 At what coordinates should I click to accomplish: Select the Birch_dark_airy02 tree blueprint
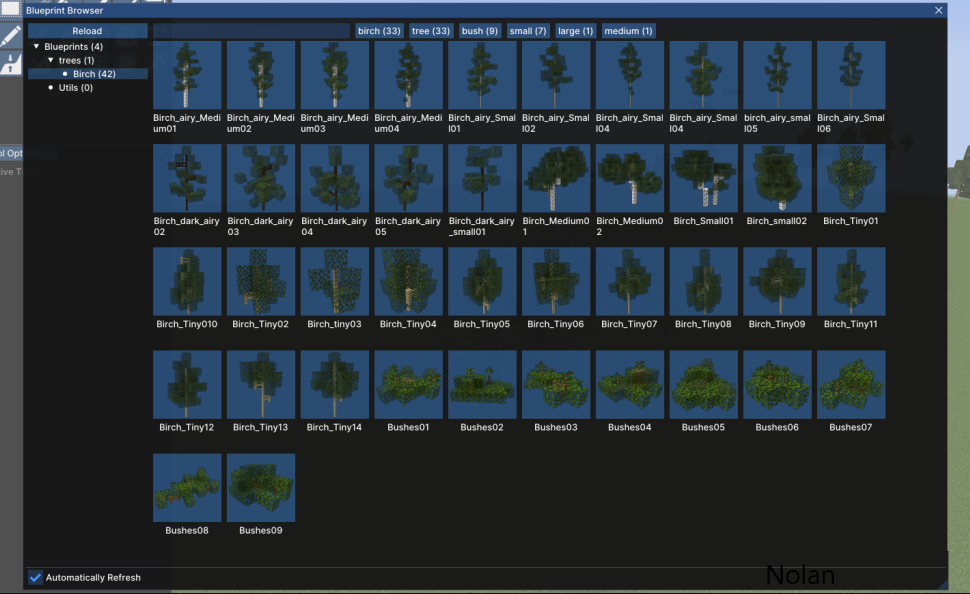(187, 178)
